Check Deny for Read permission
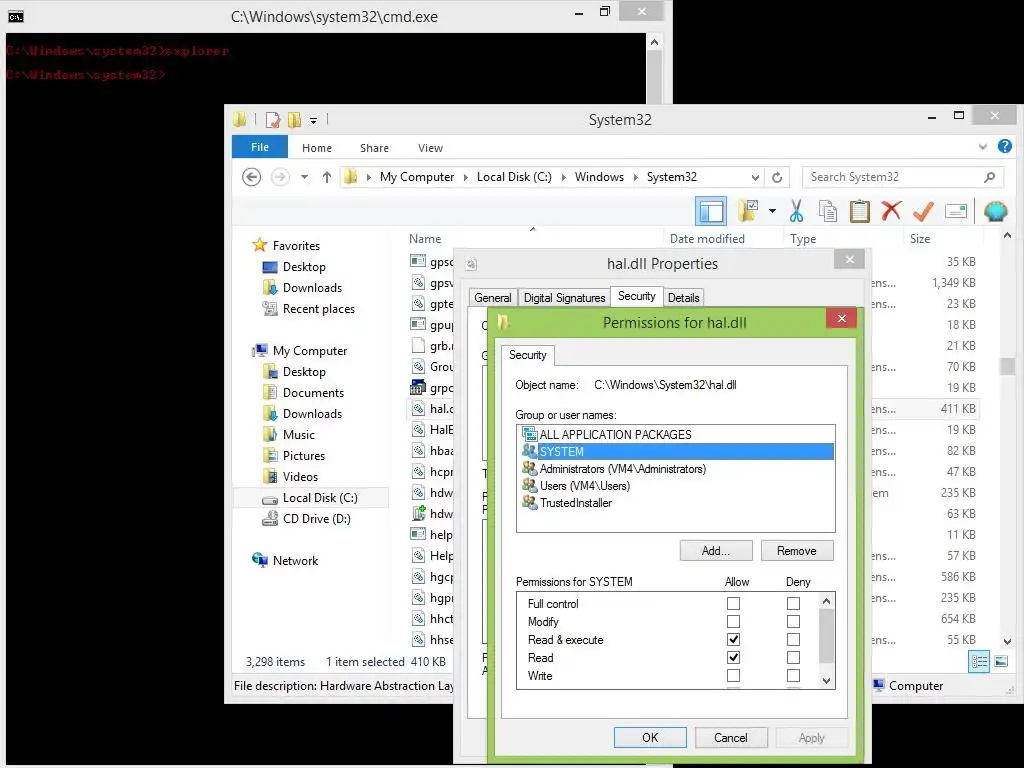Viewport: 1024px width, 768px height. [793, 658]
